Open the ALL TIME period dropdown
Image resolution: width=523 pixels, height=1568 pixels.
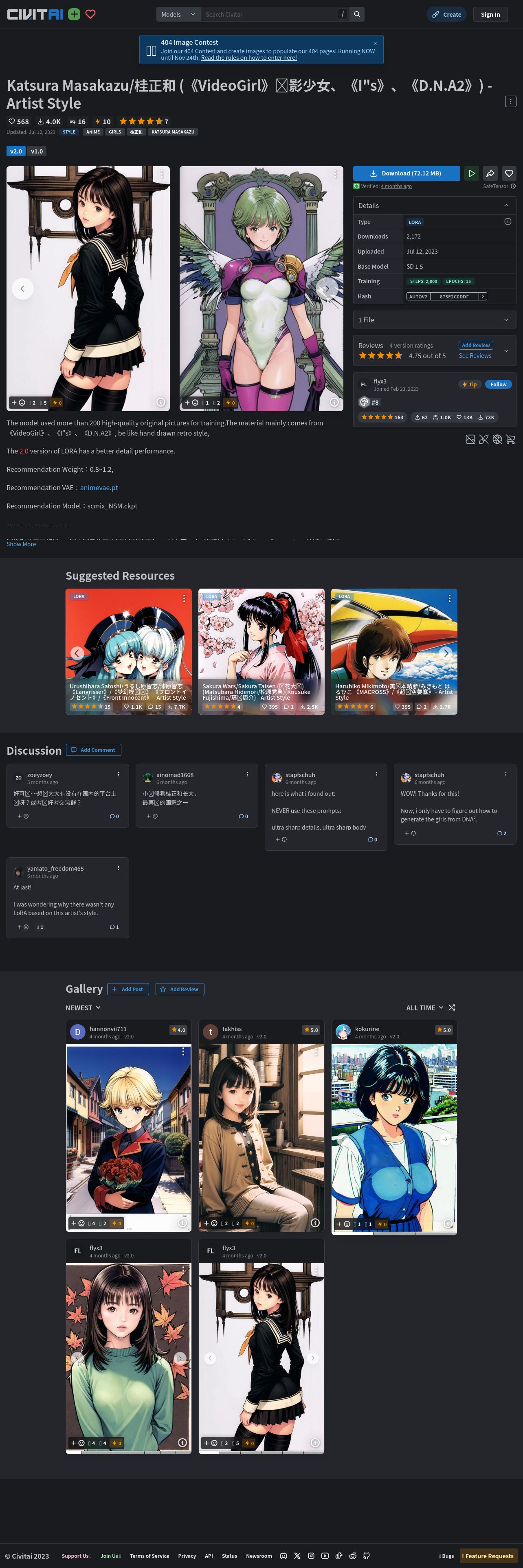424,1008
